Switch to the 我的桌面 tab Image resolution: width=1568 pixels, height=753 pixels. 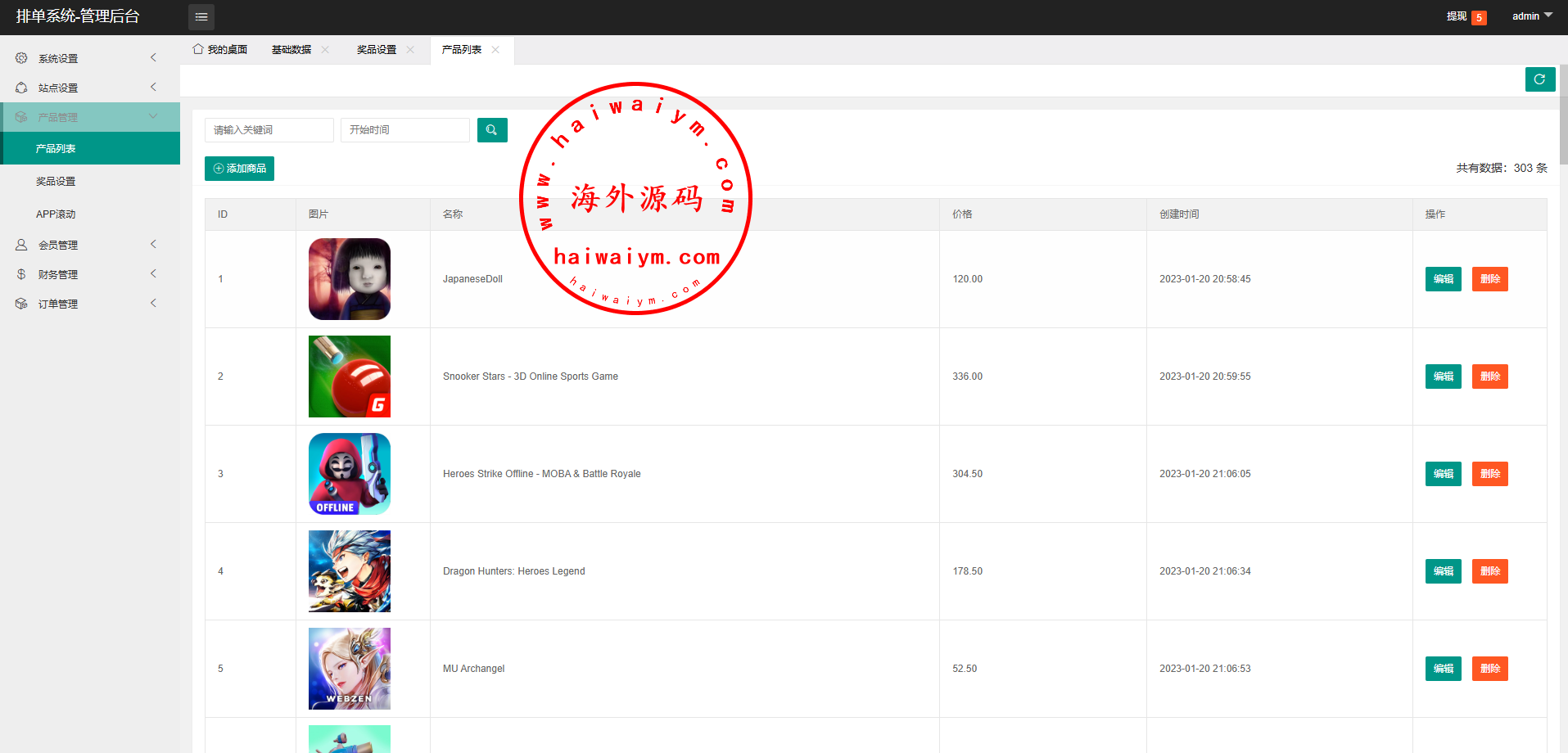[220, 50]
